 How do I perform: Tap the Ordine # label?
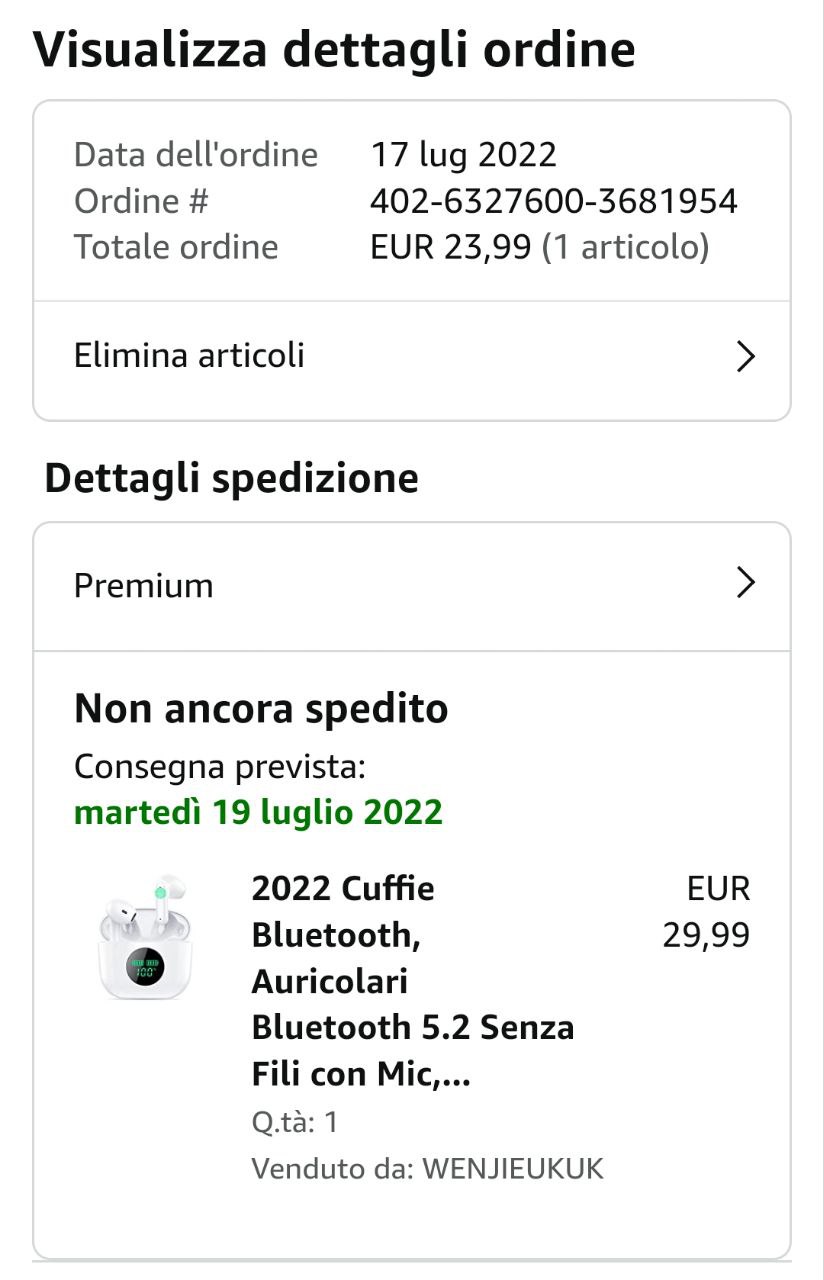141,201
